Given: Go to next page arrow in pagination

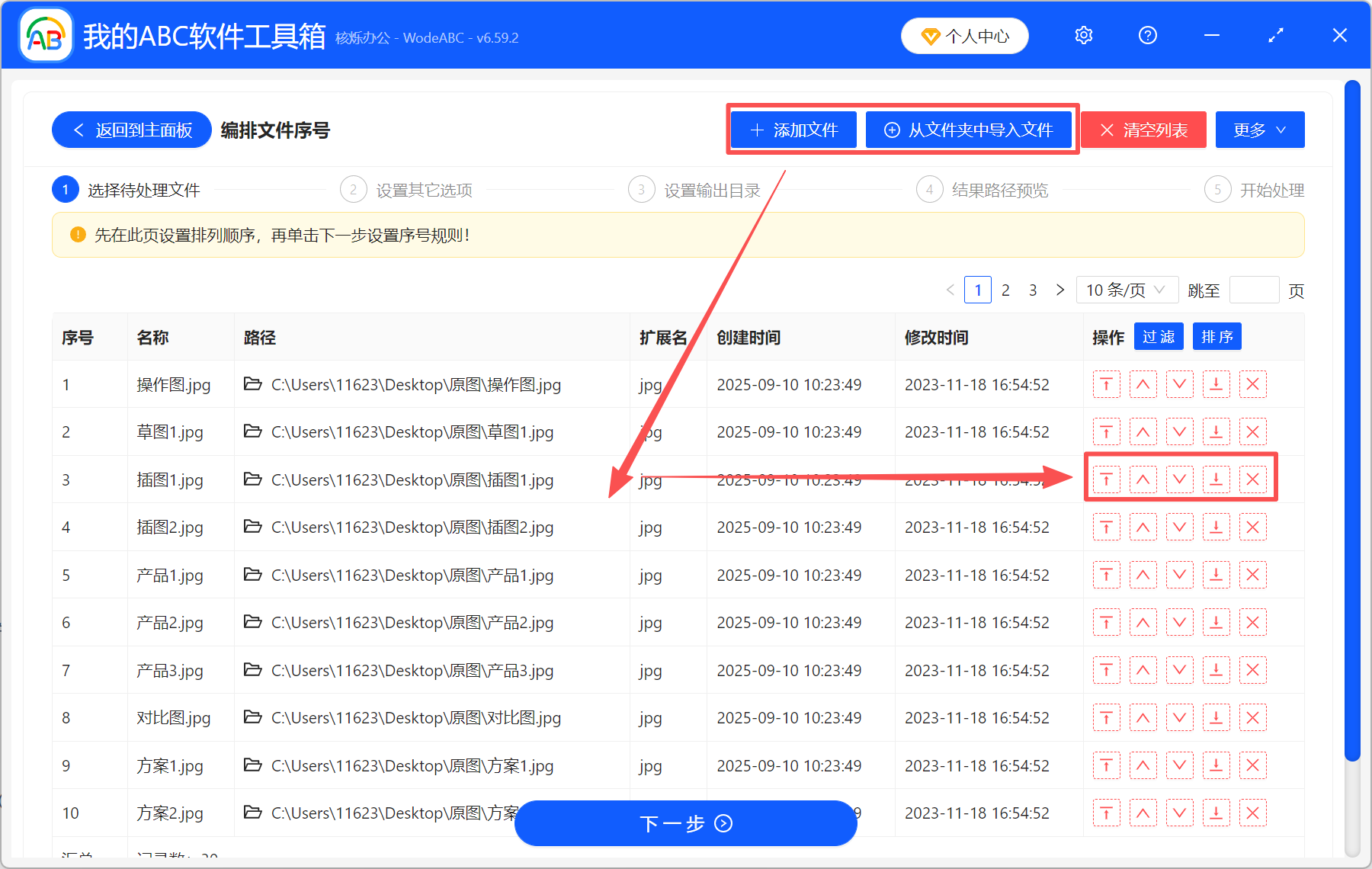Looking at the screenshot, I should click(1059, 290).
